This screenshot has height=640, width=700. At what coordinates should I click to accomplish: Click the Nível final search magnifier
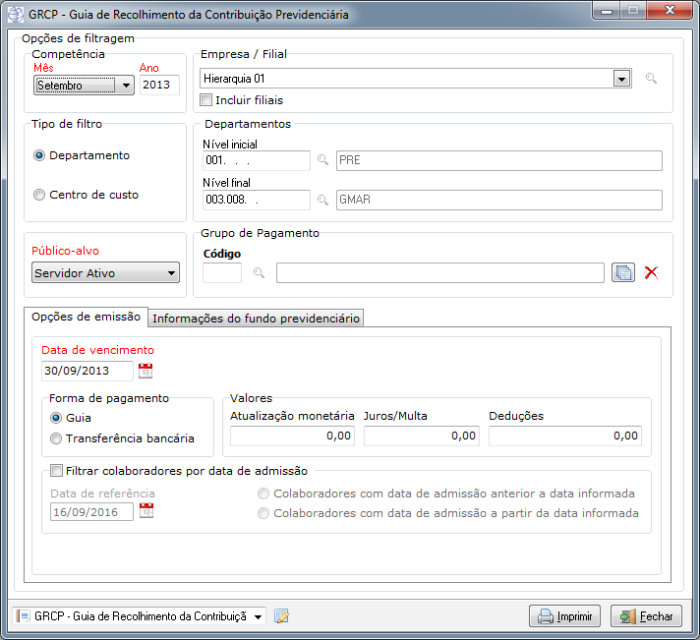click(323, 200)
